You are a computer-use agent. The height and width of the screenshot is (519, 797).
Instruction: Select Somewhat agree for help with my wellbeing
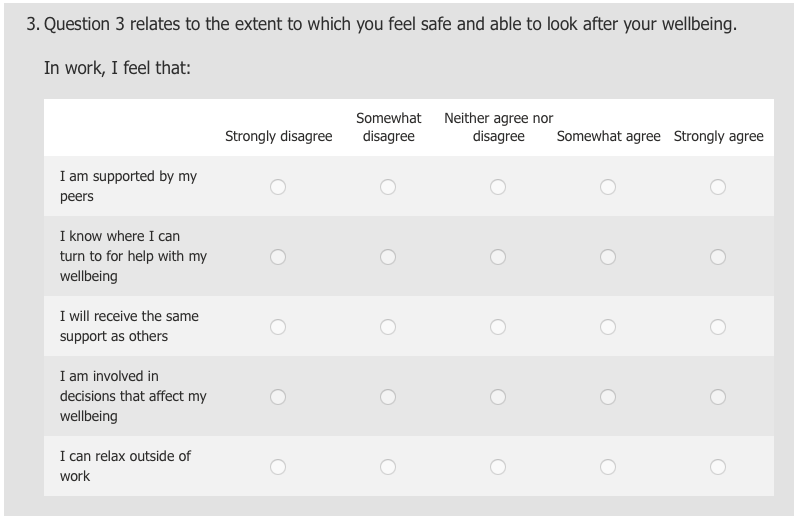[x=608, y=257]
